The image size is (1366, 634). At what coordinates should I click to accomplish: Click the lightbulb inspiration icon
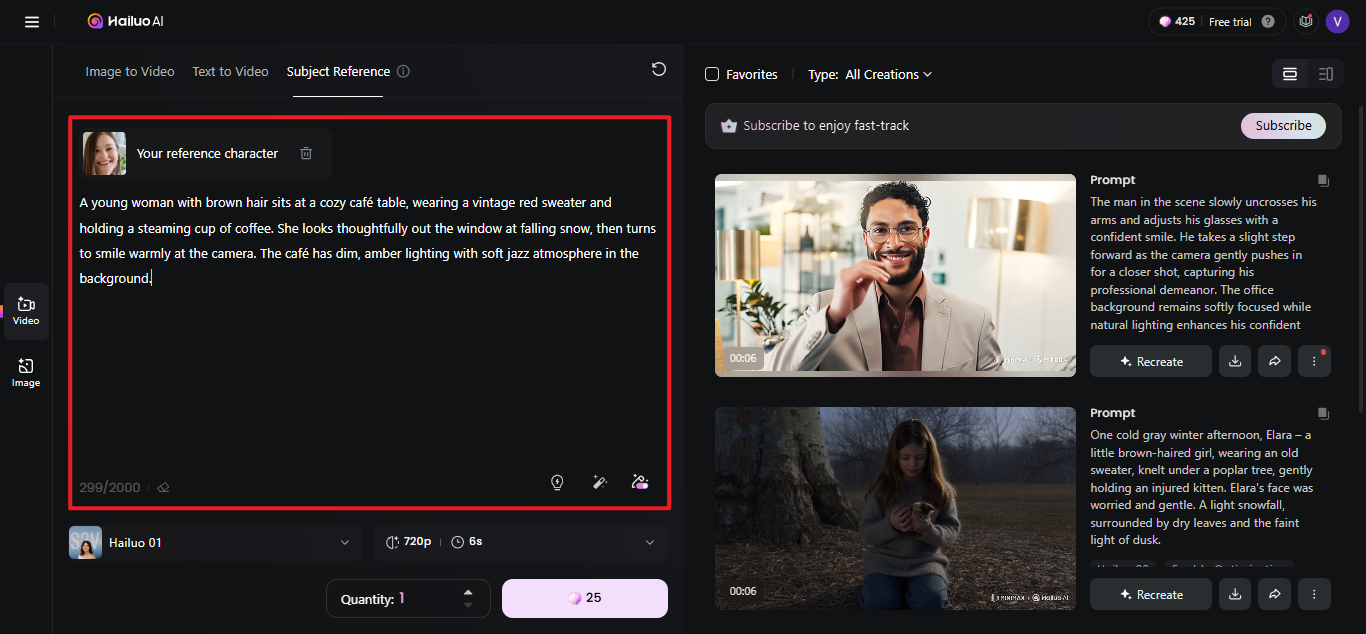click(557, 482)
